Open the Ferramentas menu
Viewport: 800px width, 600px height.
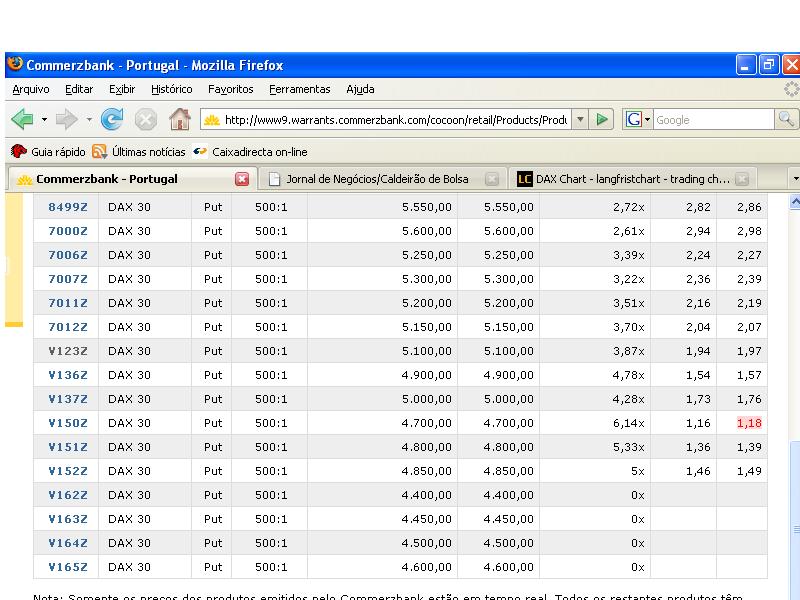tap(299, 89)
